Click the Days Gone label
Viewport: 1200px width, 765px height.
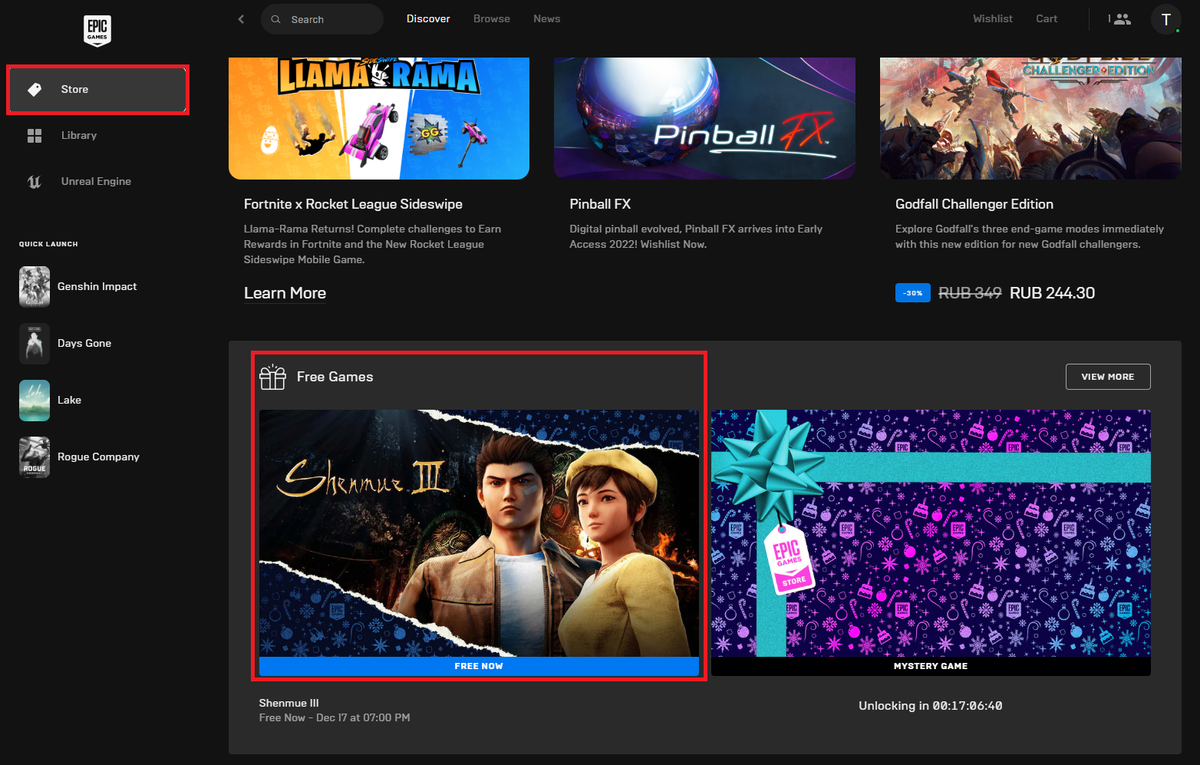(x=84, y=344)
